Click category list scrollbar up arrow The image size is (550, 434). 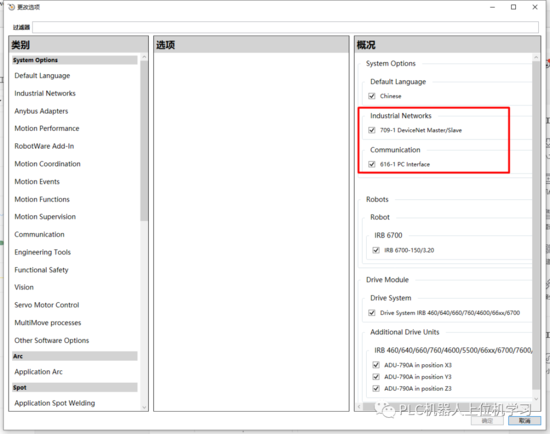tap(144, 57)
